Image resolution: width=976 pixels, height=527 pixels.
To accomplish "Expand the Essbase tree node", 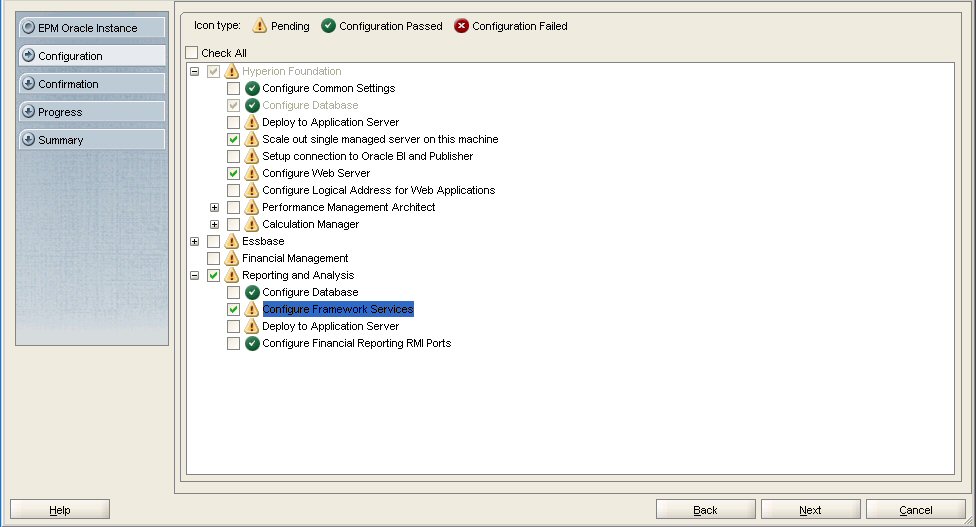I will click(x=194, y=241).
